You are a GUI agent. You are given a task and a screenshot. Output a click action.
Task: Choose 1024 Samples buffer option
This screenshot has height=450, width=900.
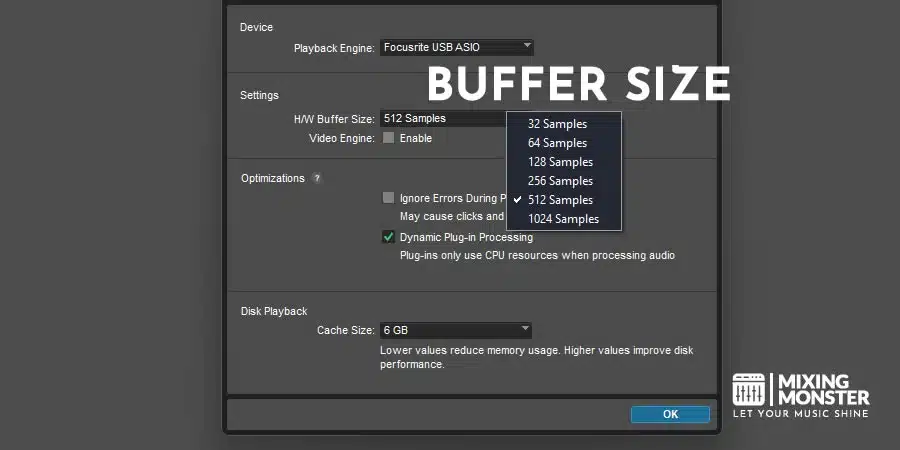point(563,219)
